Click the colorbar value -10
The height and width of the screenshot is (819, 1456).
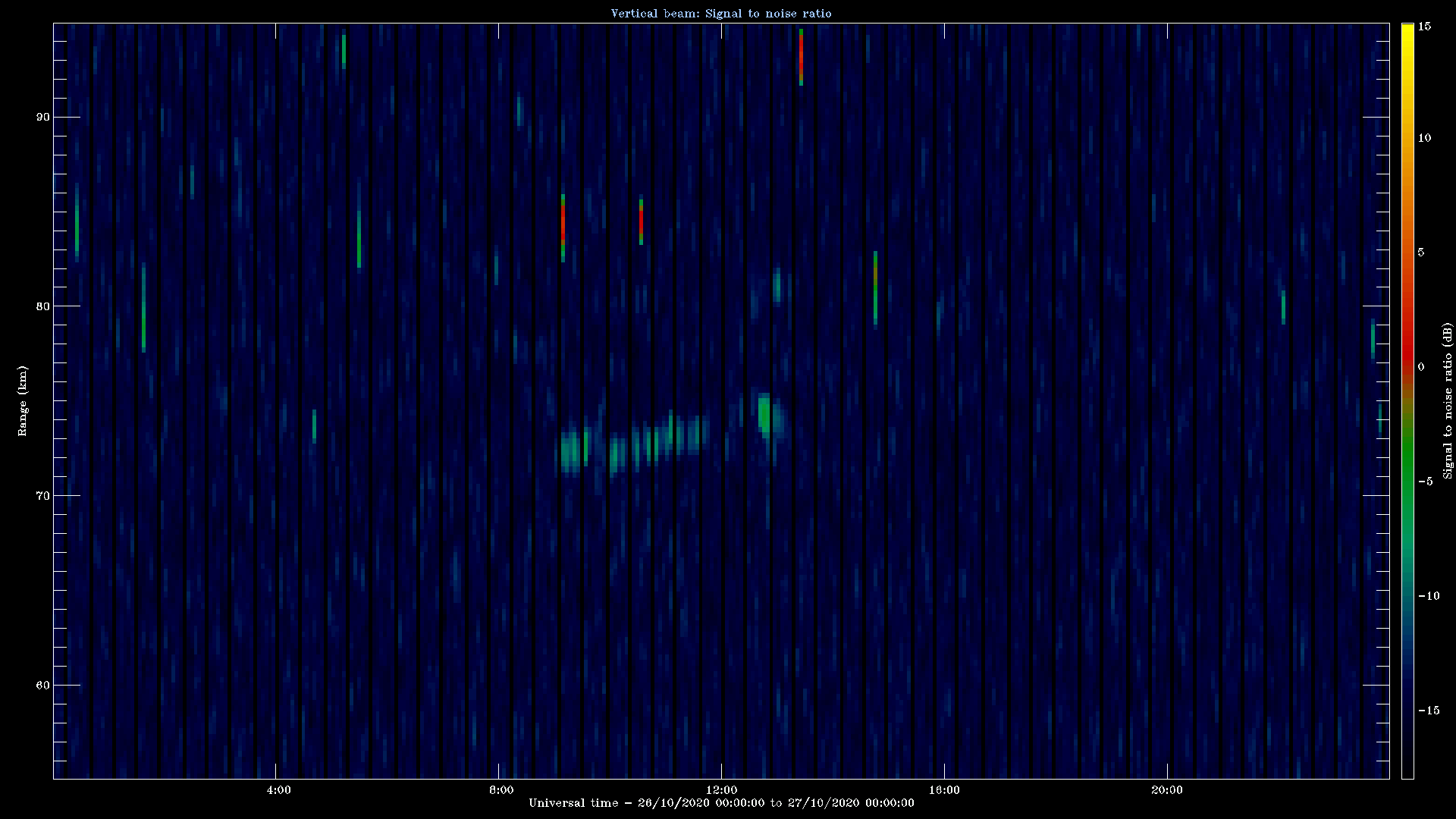coord(1428,595)
